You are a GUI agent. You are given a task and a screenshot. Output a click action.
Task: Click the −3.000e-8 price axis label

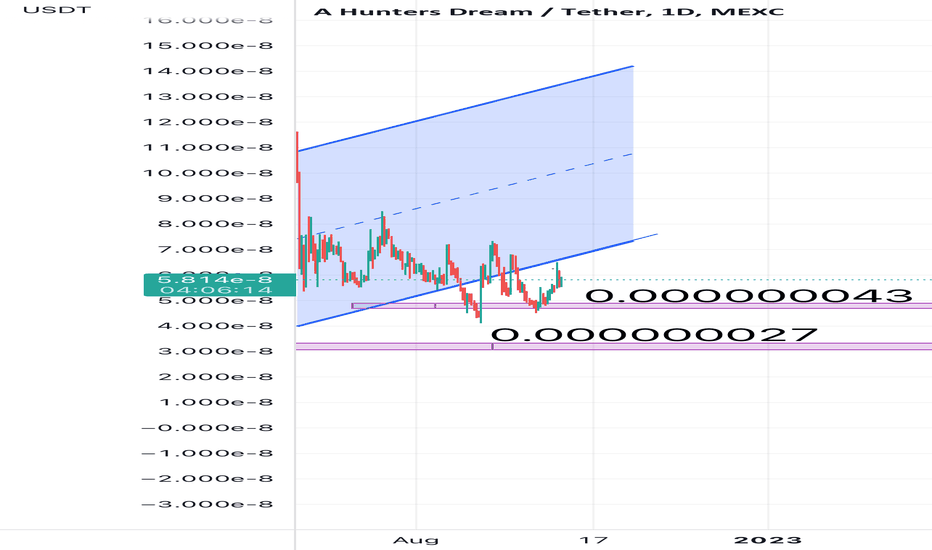pos(208,504)
